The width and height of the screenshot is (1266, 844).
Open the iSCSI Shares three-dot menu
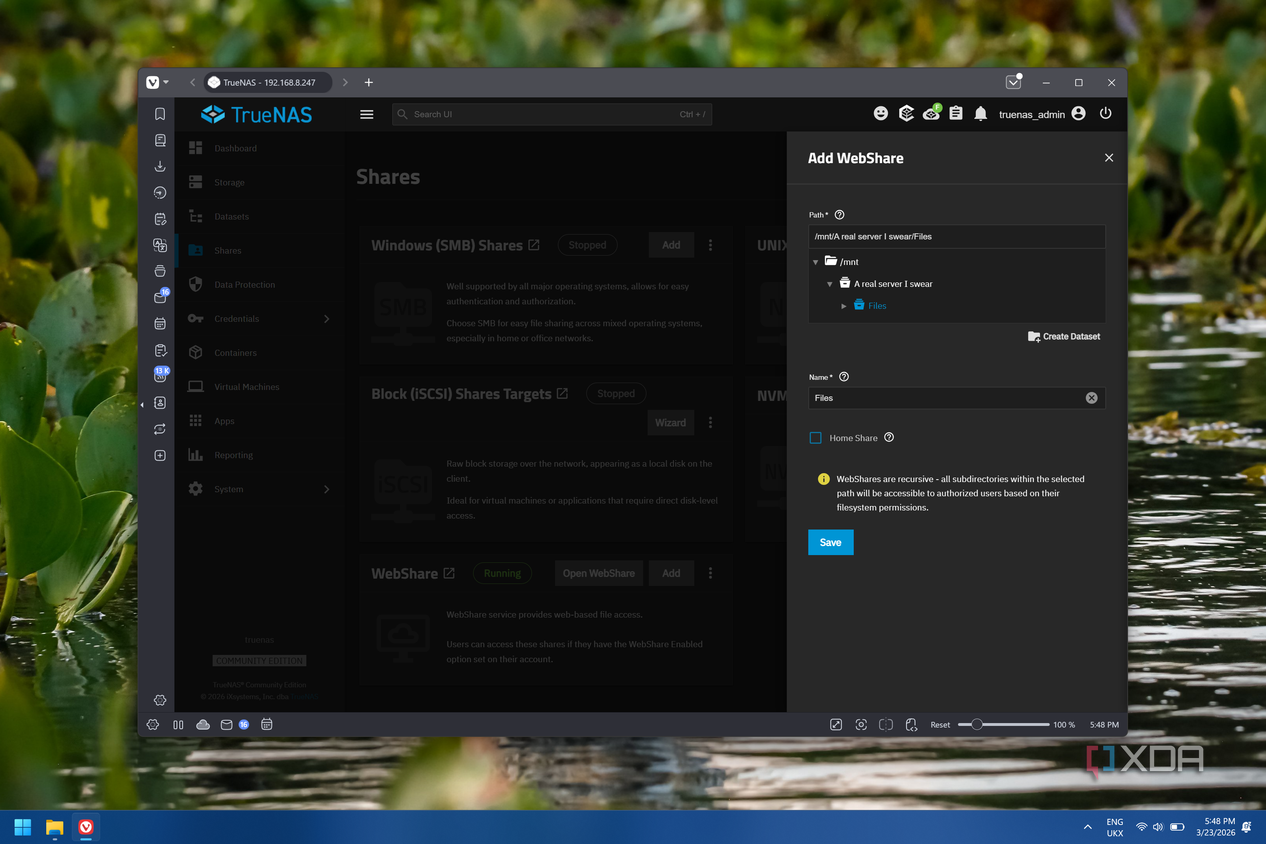pyautogui.click(x=711, y=423)
